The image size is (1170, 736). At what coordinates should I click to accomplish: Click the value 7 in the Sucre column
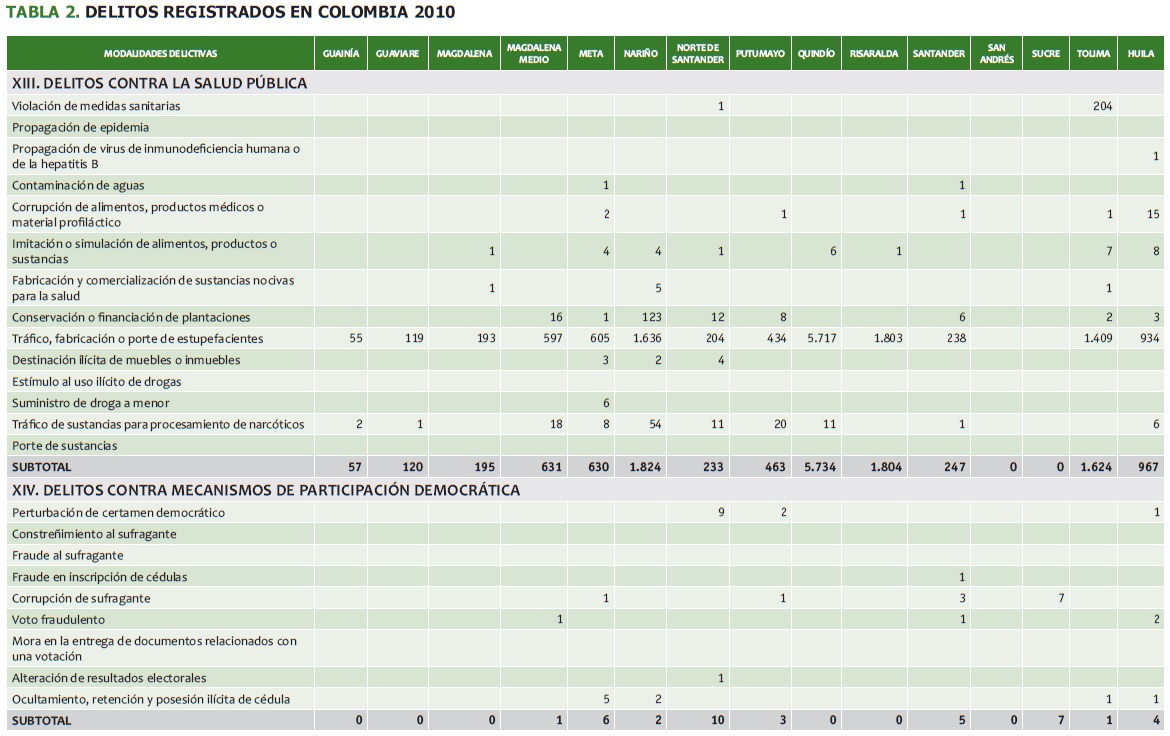(x=1059, y=598)
